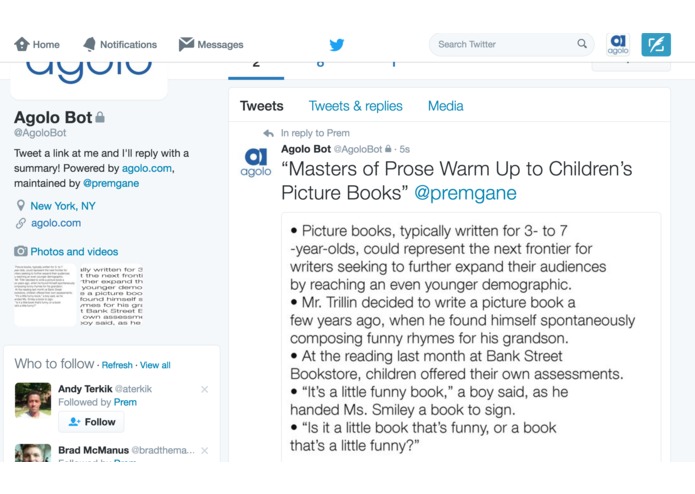Click the tweet headline Masters of Prose
695x494 pixels.
457,181
